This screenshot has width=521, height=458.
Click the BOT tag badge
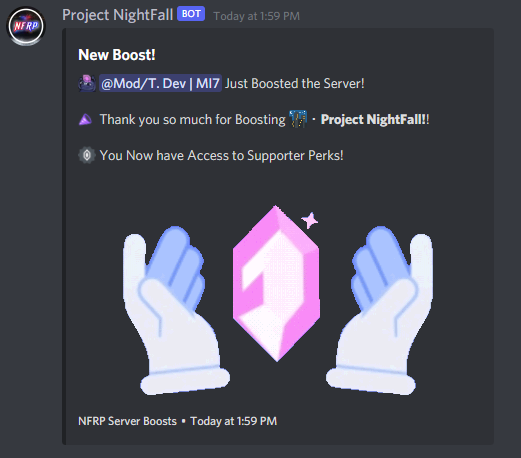191,14
